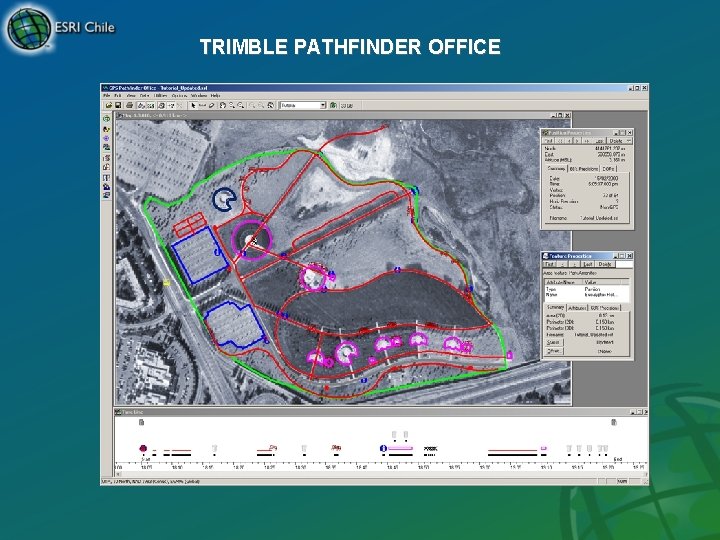Screen dimensions: 720x540
Task: Select the pencil digitize tool
Action: click(212, 106)
